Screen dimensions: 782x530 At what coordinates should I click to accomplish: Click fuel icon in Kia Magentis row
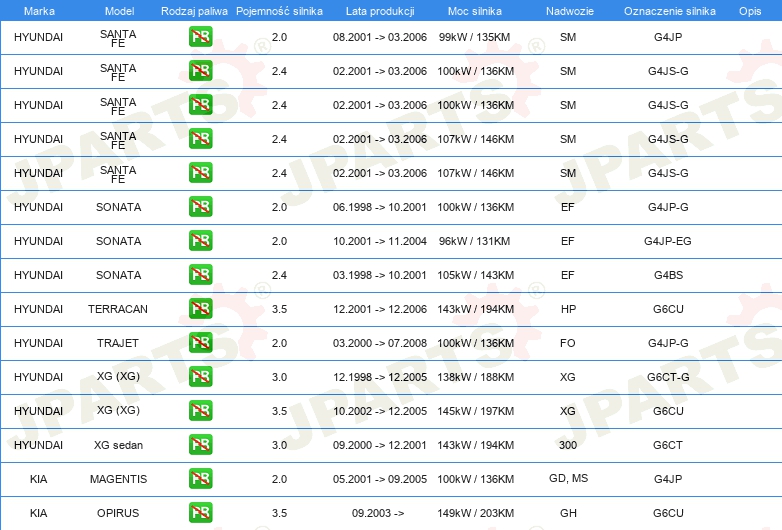pos(200,478)
